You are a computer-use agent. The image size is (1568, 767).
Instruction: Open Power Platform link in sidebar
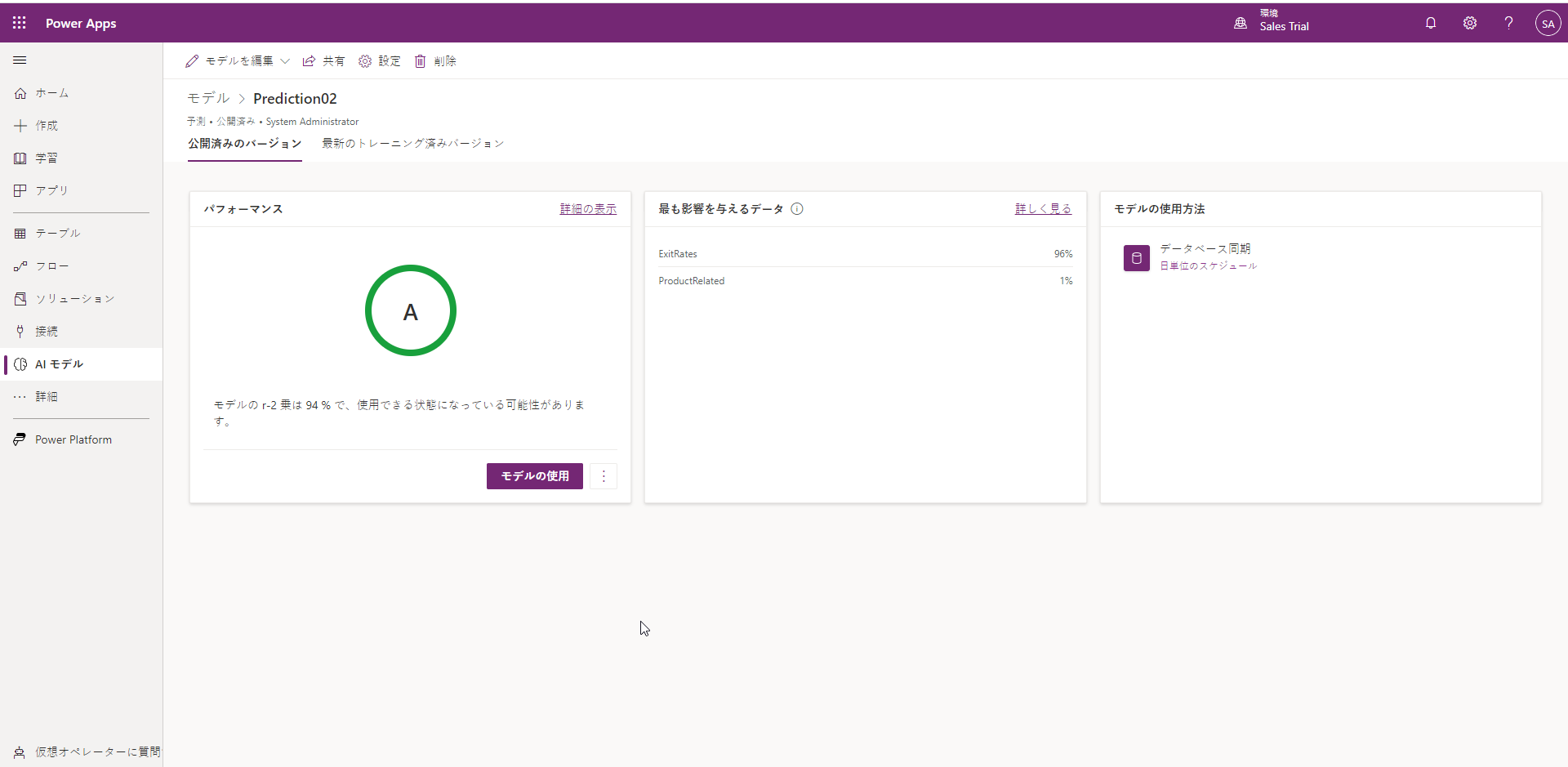(82, 439)
